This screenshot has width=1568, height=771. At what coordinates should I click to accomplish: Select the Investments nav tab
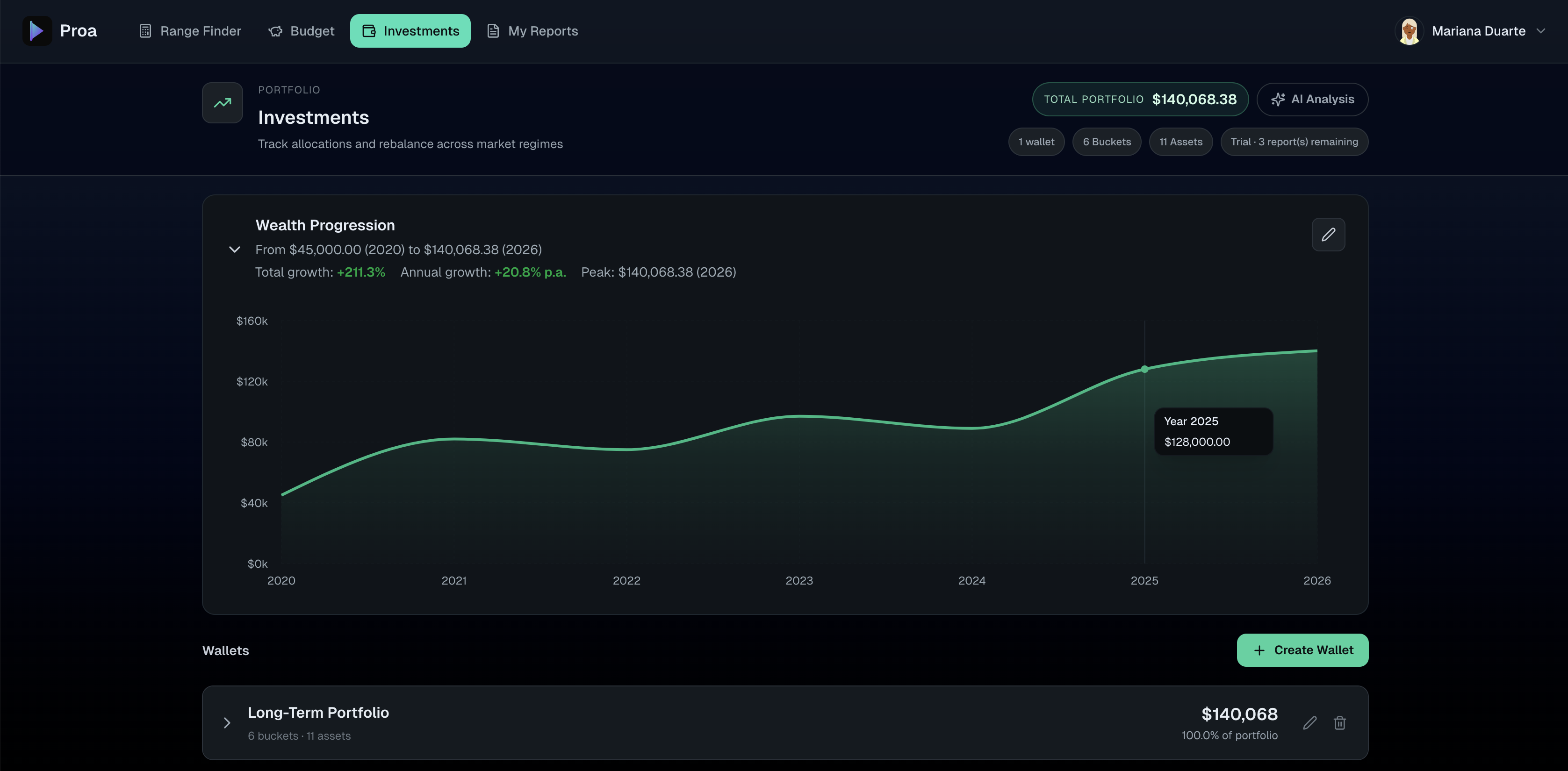(x=410, y=31)
